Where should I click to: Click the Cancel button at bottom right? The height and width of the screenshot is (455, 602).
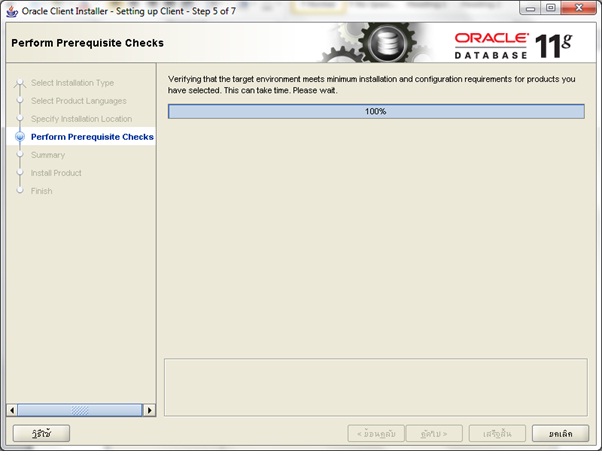[561, 434]
